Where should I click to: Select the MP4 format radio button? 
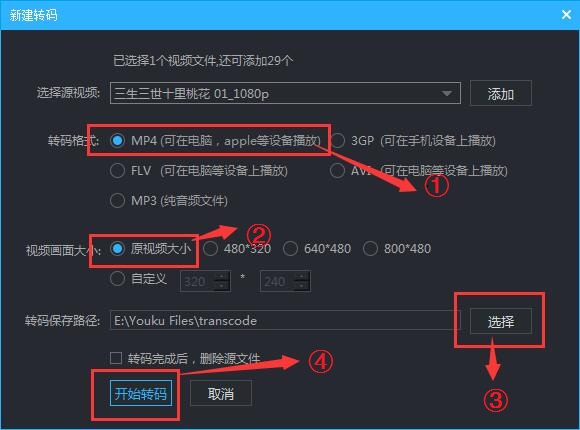[x=118, y=141]
